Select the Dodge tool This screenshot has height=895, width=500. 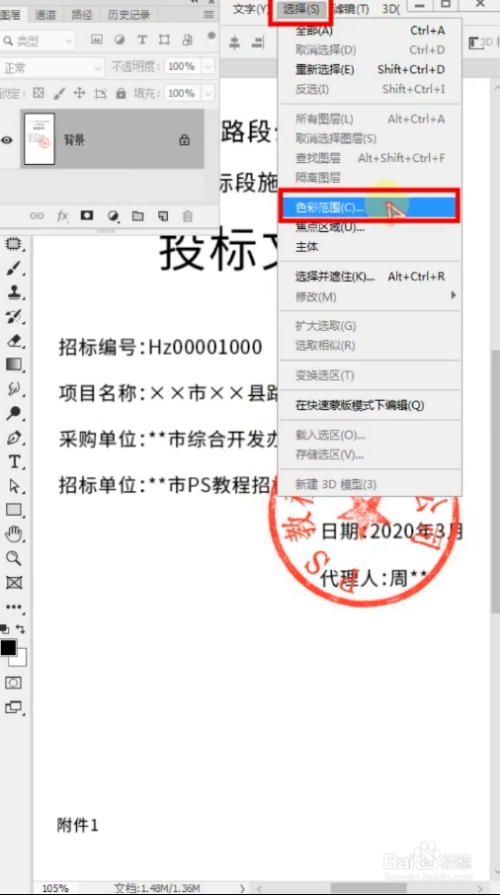14,413
